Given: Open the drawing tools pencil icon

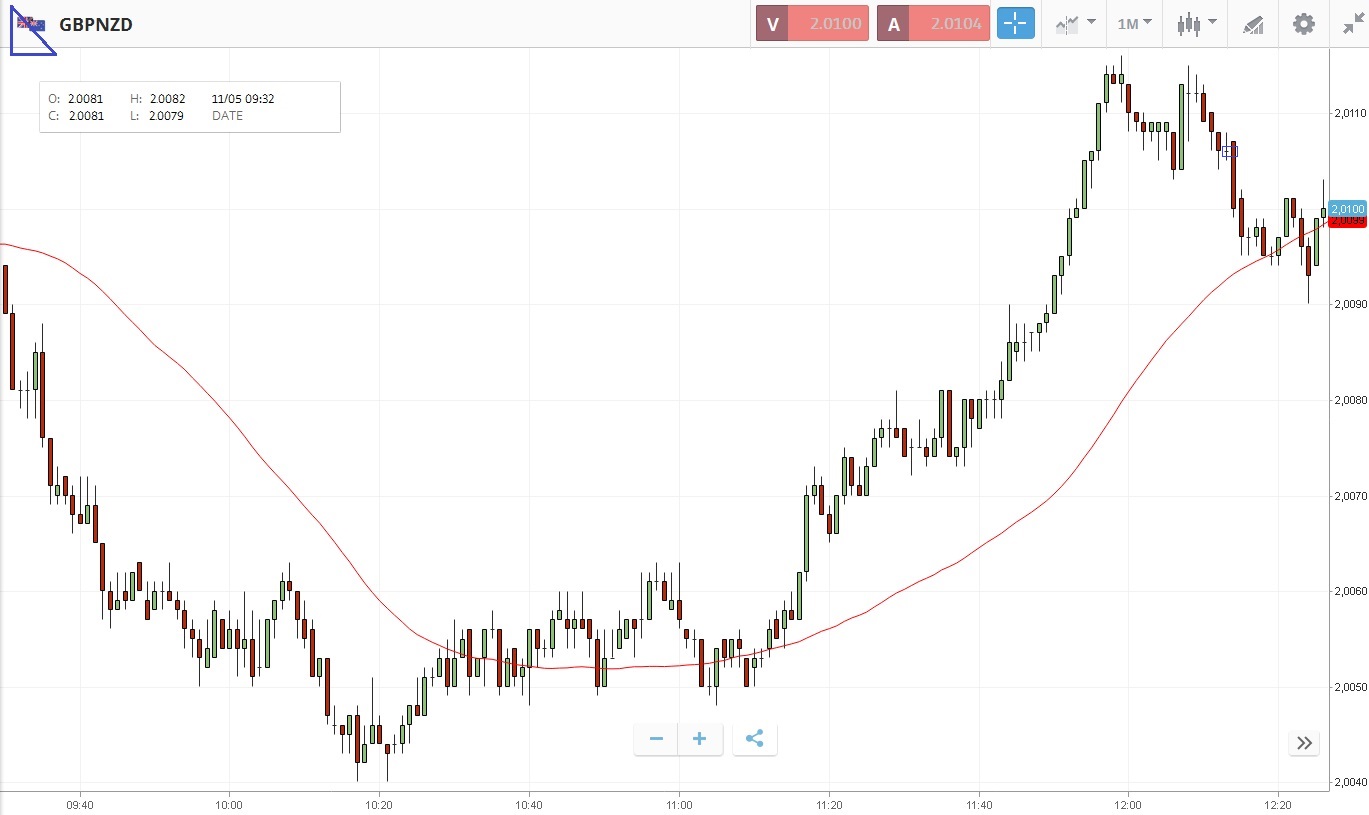Looking at the screenshot, I should 1253,24.
